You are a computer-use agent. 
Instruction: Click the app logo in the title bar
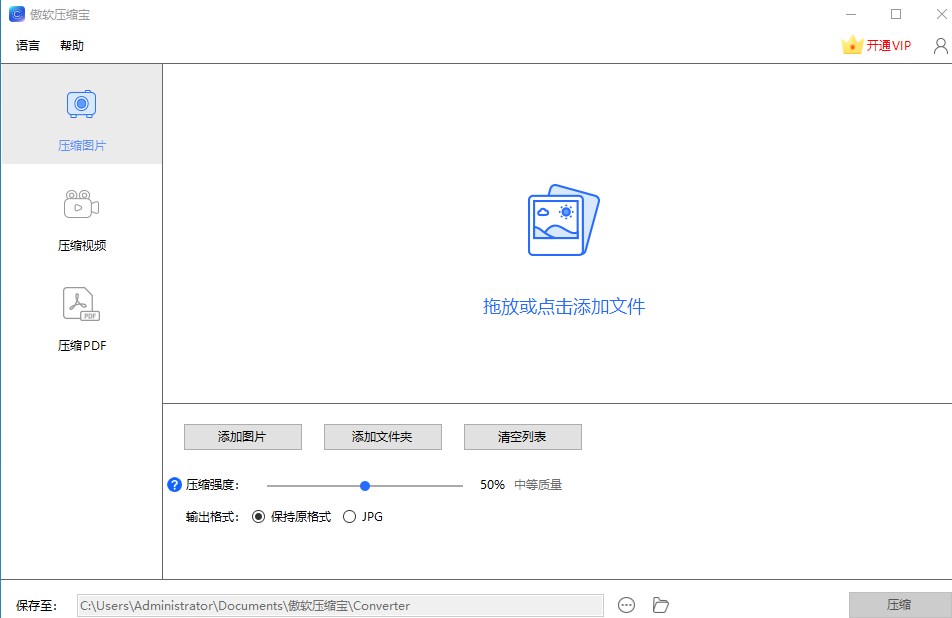point(14,14)
